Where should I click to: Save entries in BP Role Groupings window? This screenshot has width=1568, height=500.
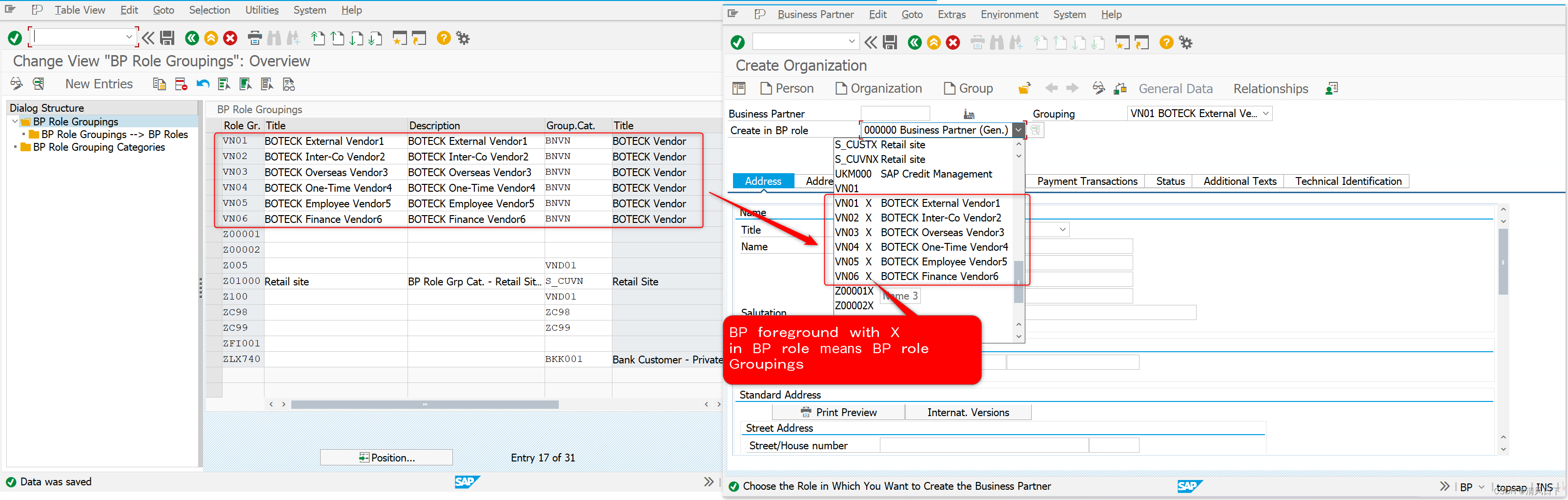click(167, 39)
